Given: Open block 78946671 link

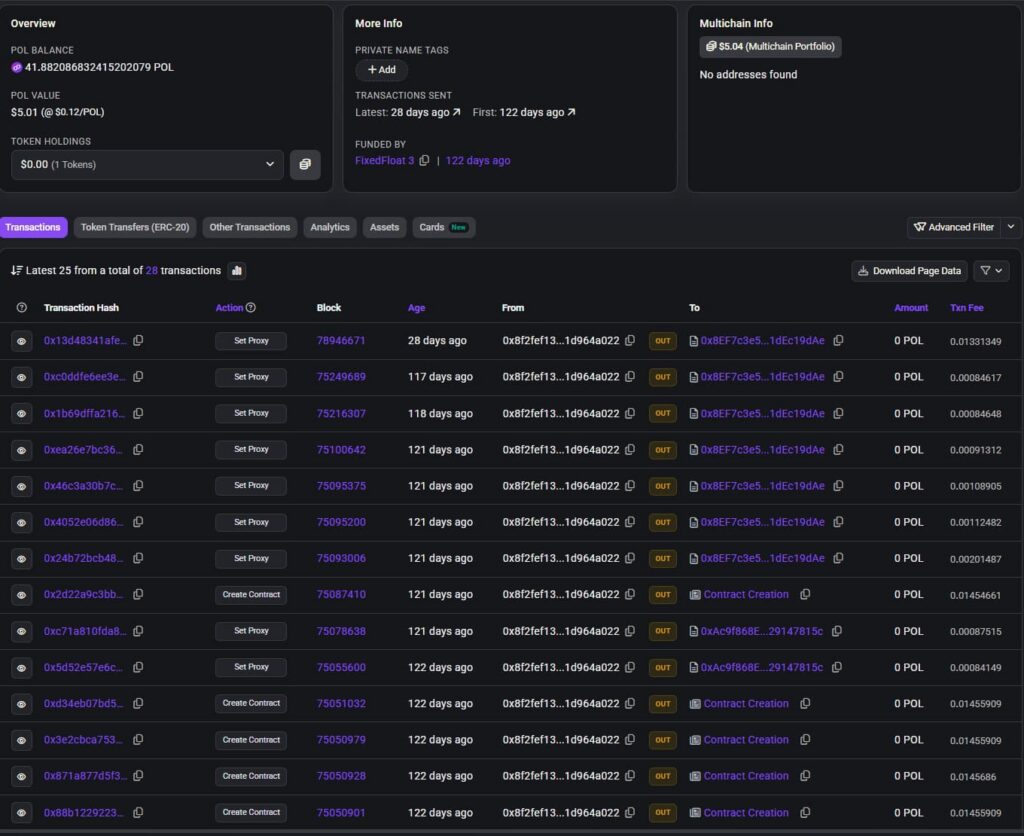Looking at the screenshot, I should point(341,340).
